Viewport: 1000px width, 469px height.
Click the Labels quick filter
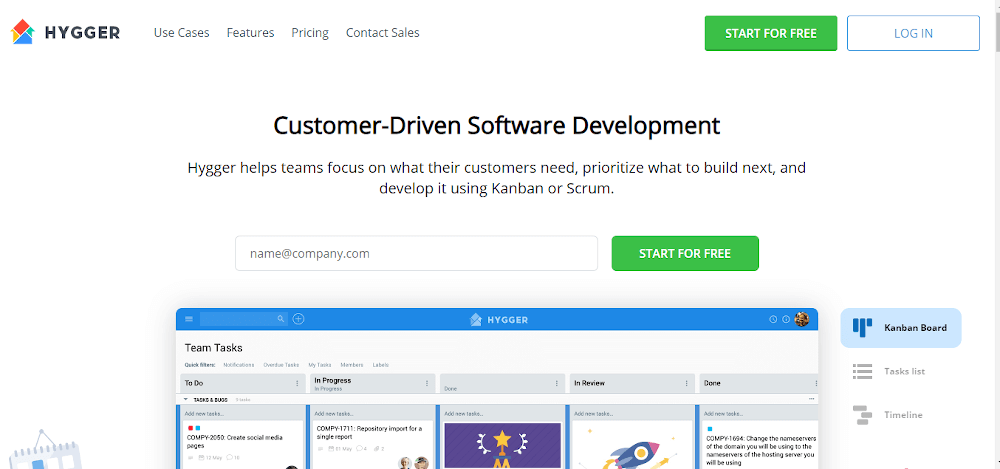coord(381,365)
